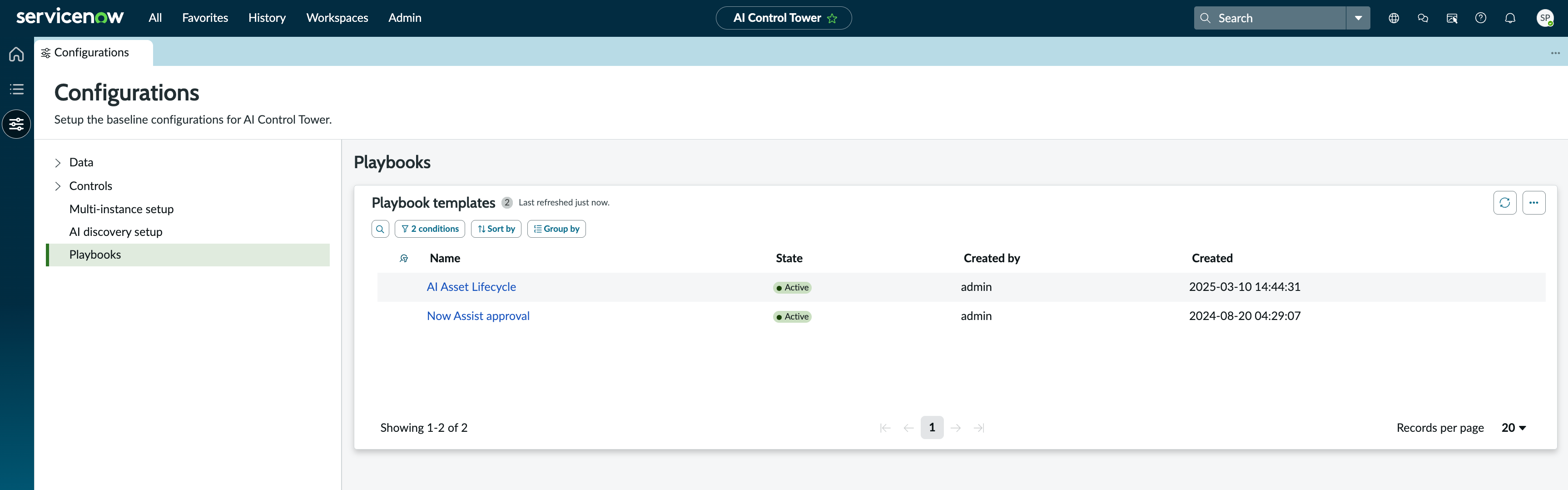Image resolution: width=1568 pixels, height=490 pixels.
Task: Favorite AI Control Tower with the star
Action: pyautogui.click(x=832, y=18)
